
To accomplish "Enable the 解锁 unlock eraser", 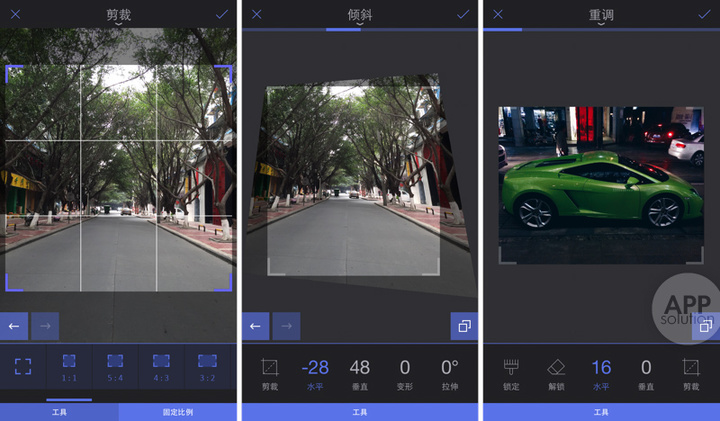I will tap(557, 372).
